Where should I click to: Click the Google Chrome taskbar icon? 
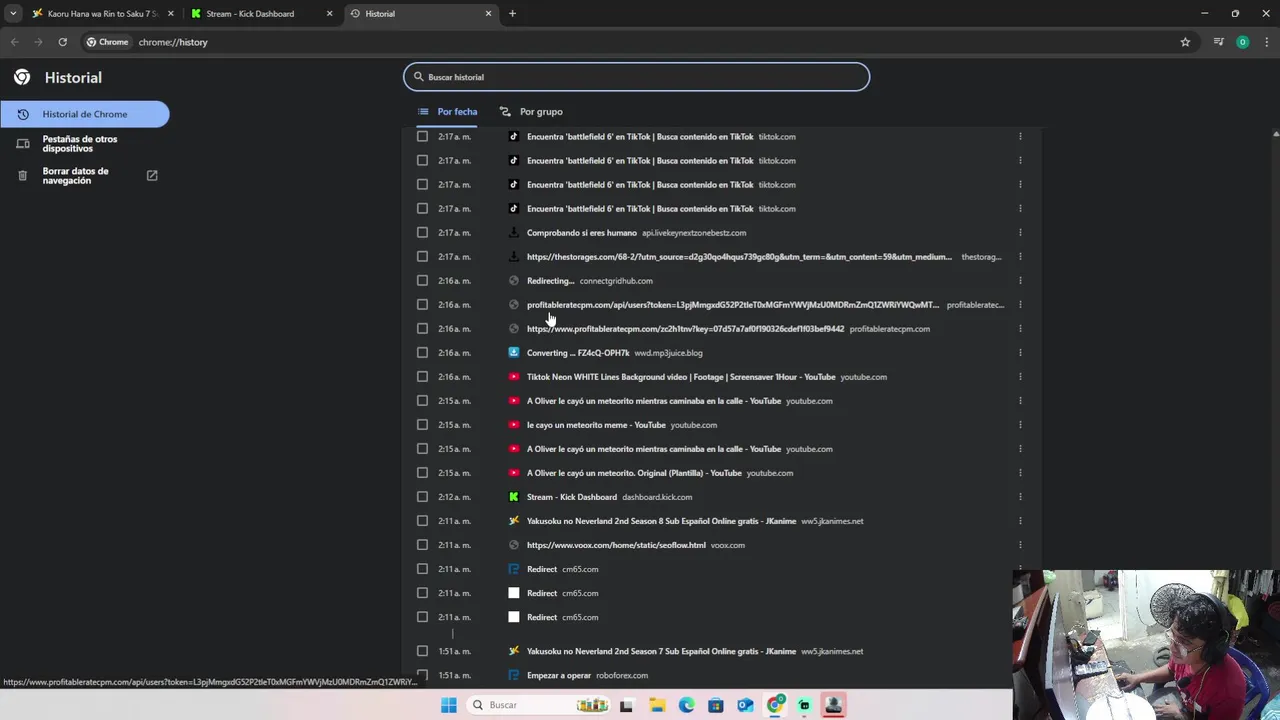(775, 705)
